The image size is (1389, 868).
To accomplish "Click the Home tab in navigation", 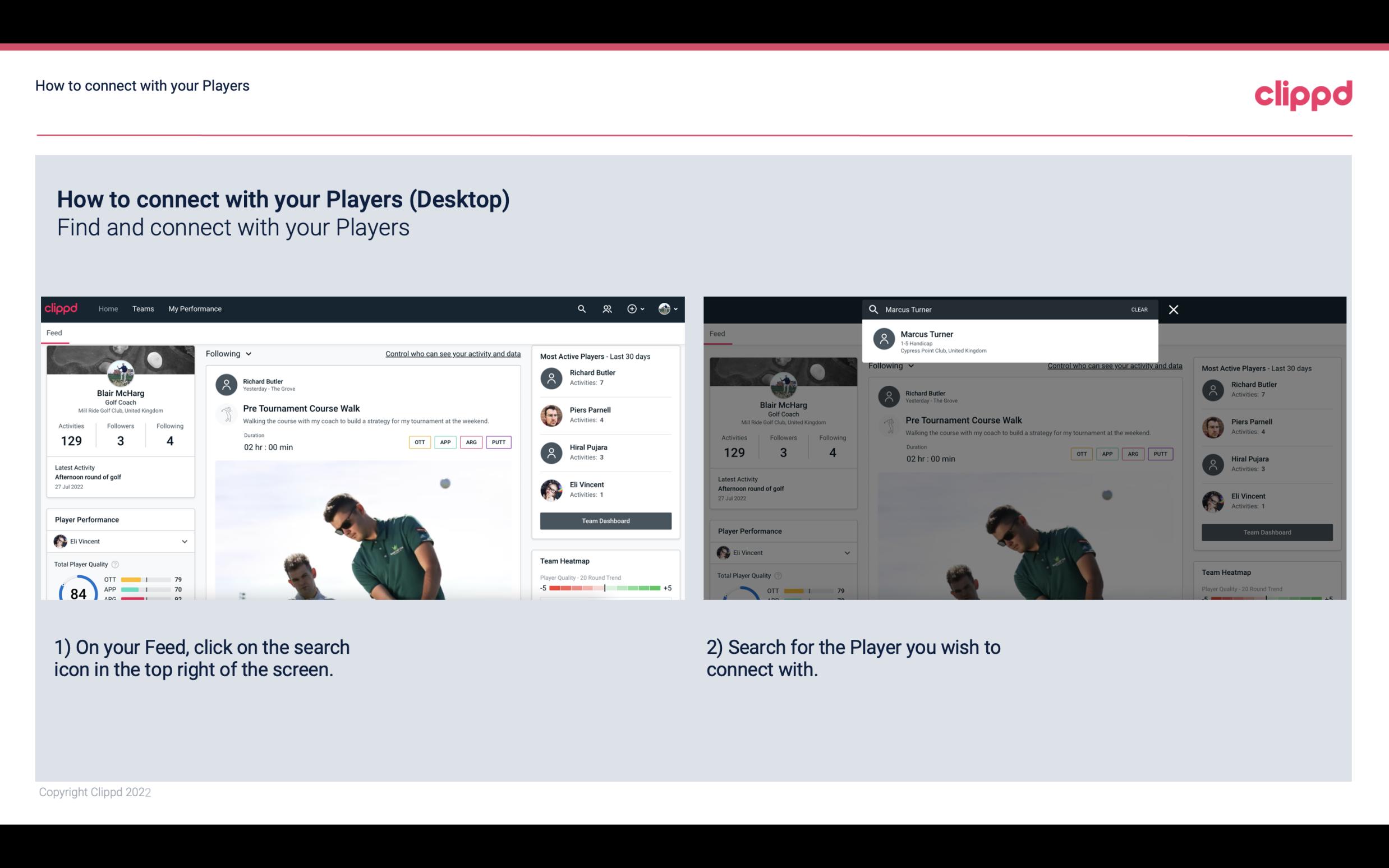I will (108, 308).
